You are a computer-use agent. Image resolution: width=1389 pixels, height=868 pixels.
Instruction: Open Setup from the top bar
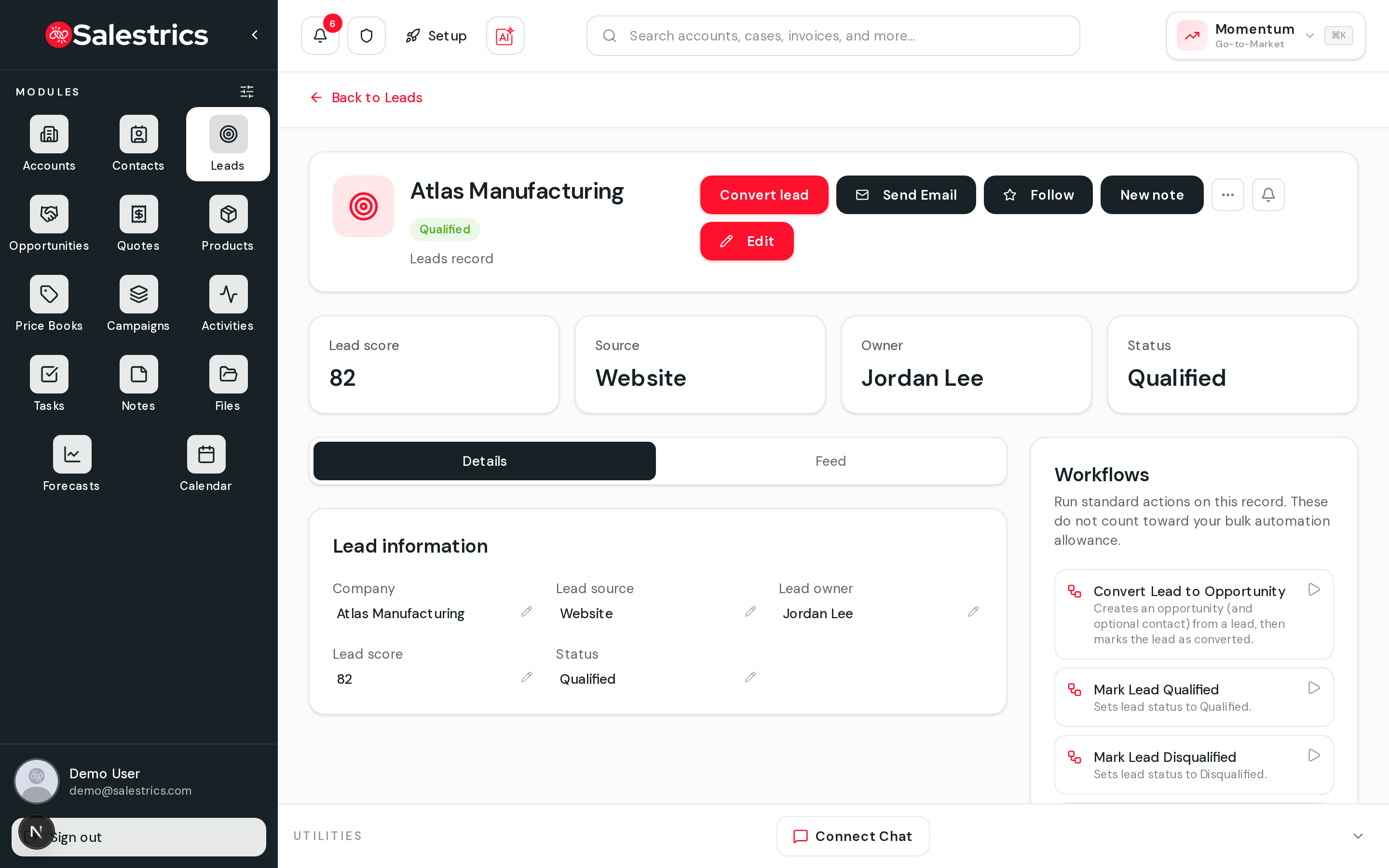point(436,36)
